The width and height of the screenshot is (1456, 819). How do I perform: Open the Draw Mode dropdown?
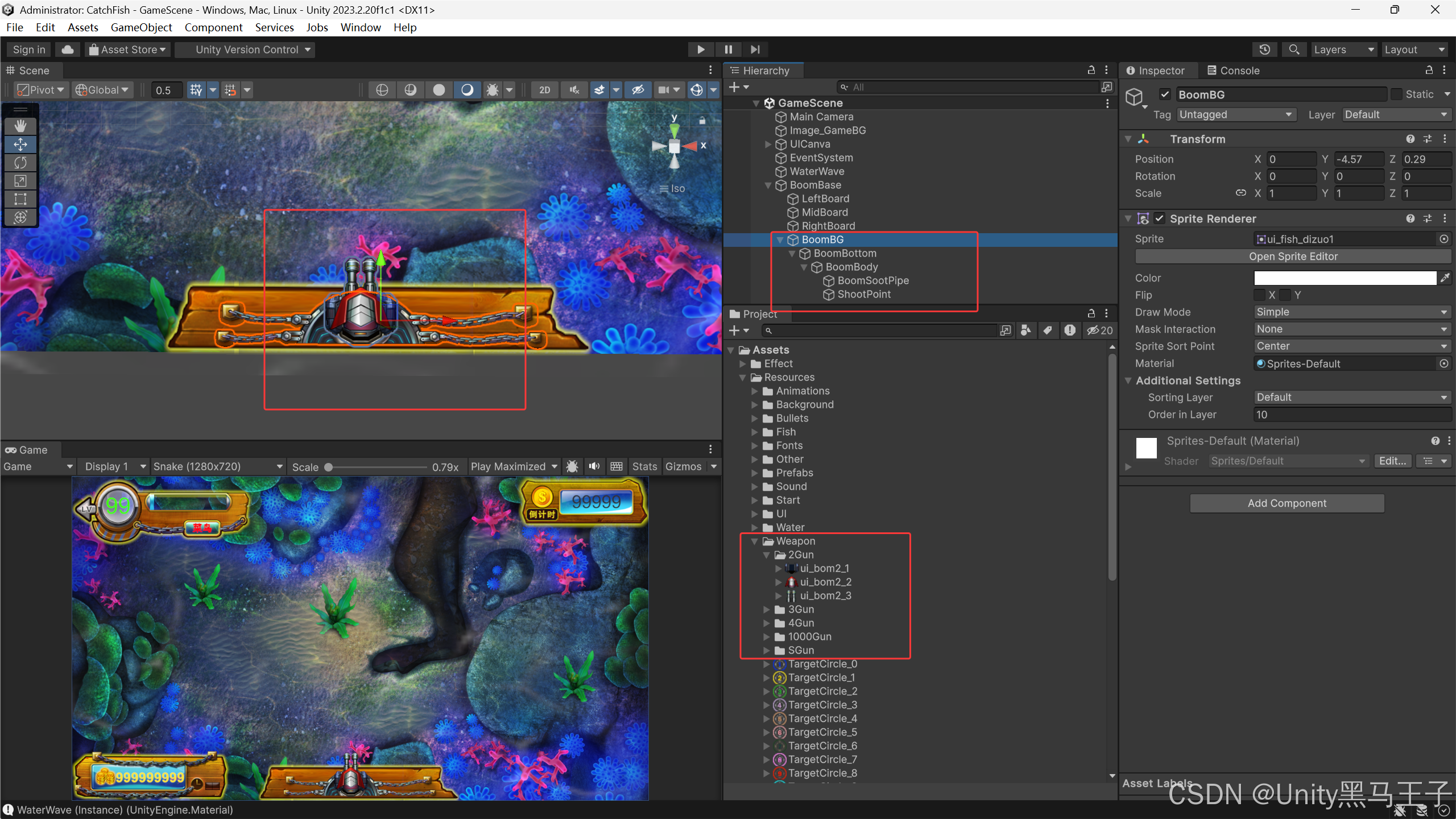[1351, 312]
